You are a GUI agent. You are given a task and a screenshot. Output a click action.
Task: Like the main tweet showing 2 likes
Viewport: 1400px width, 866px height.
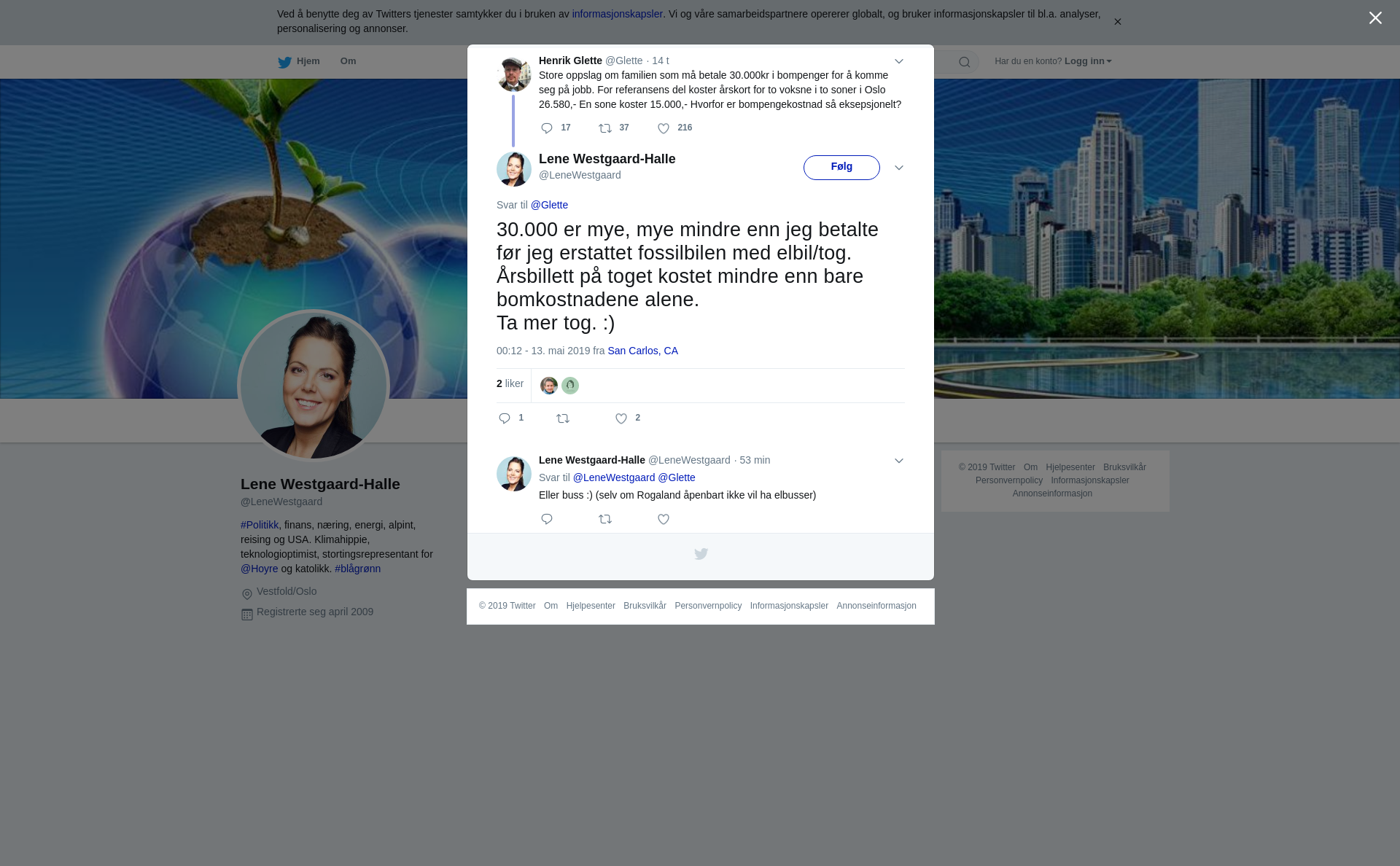tap(621, 418)
